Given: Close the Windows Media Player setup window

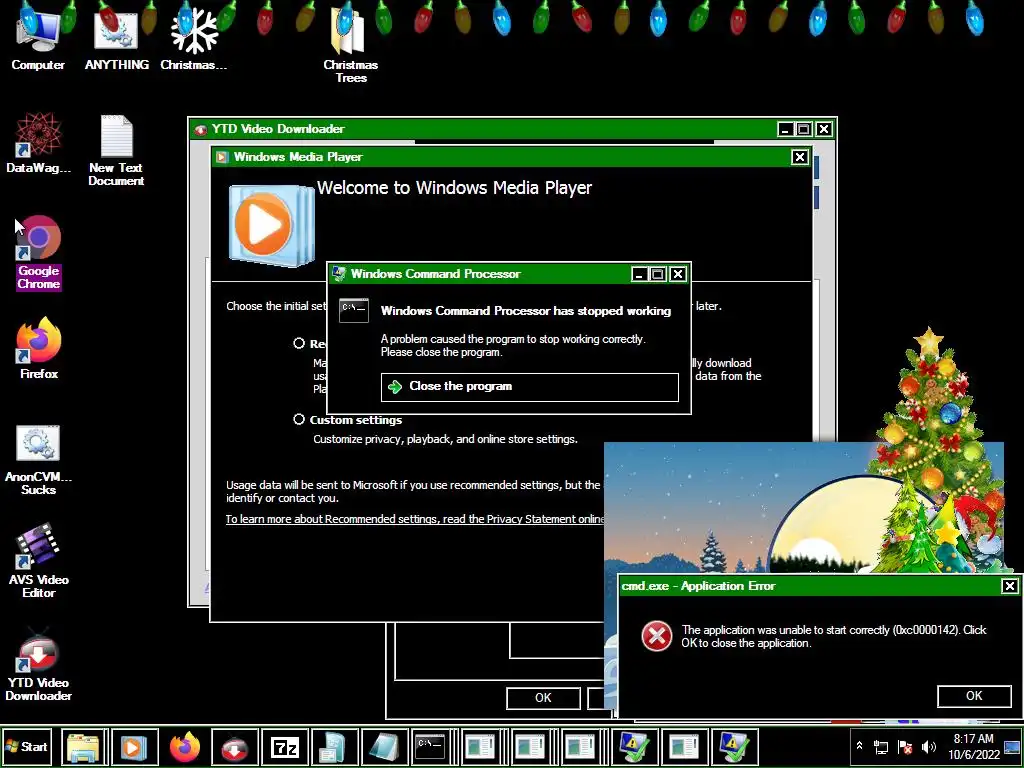Looking at the screenshot, I should click(x=799, y=157).
